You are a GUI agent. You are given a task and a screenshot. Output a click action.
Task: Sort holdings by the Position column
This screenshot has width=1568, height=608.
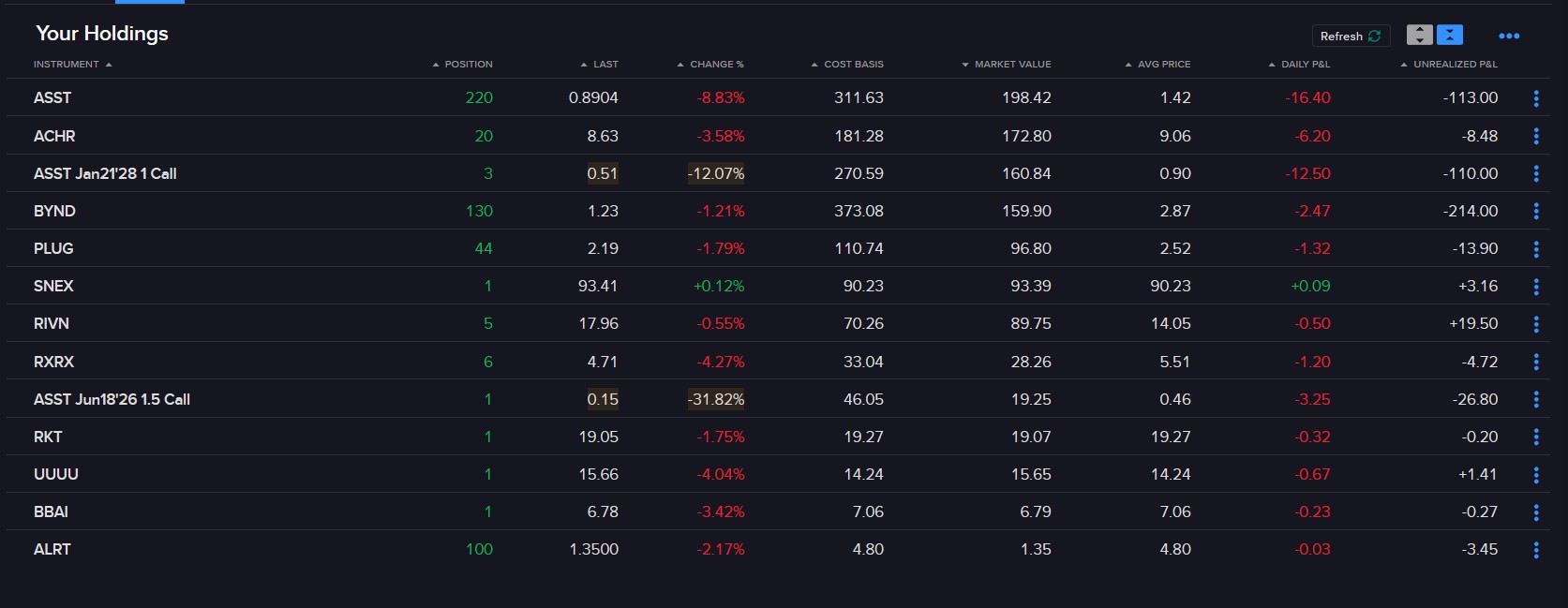(462, 65)
